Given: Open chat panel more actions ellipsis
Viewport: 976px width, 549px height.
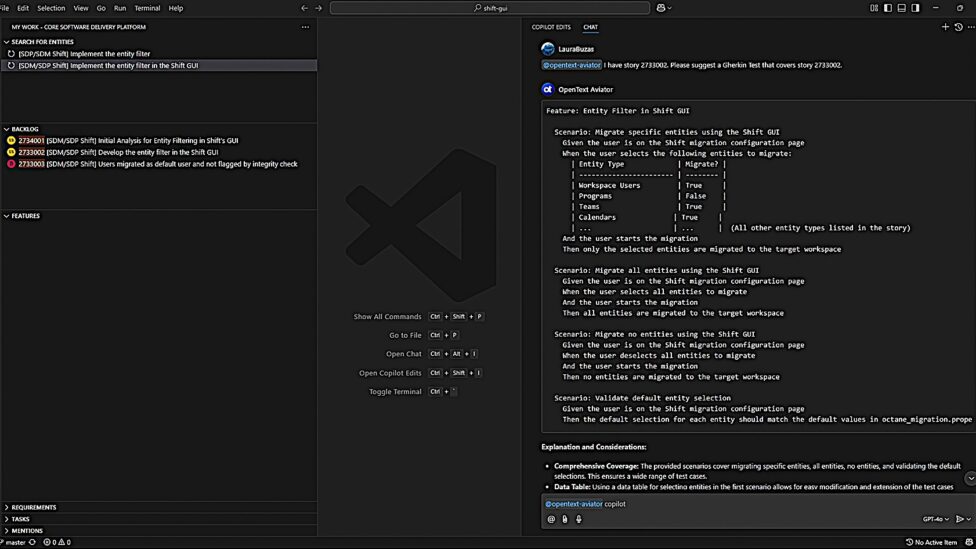Looking at the screenshot, I should tap(971, 27).
